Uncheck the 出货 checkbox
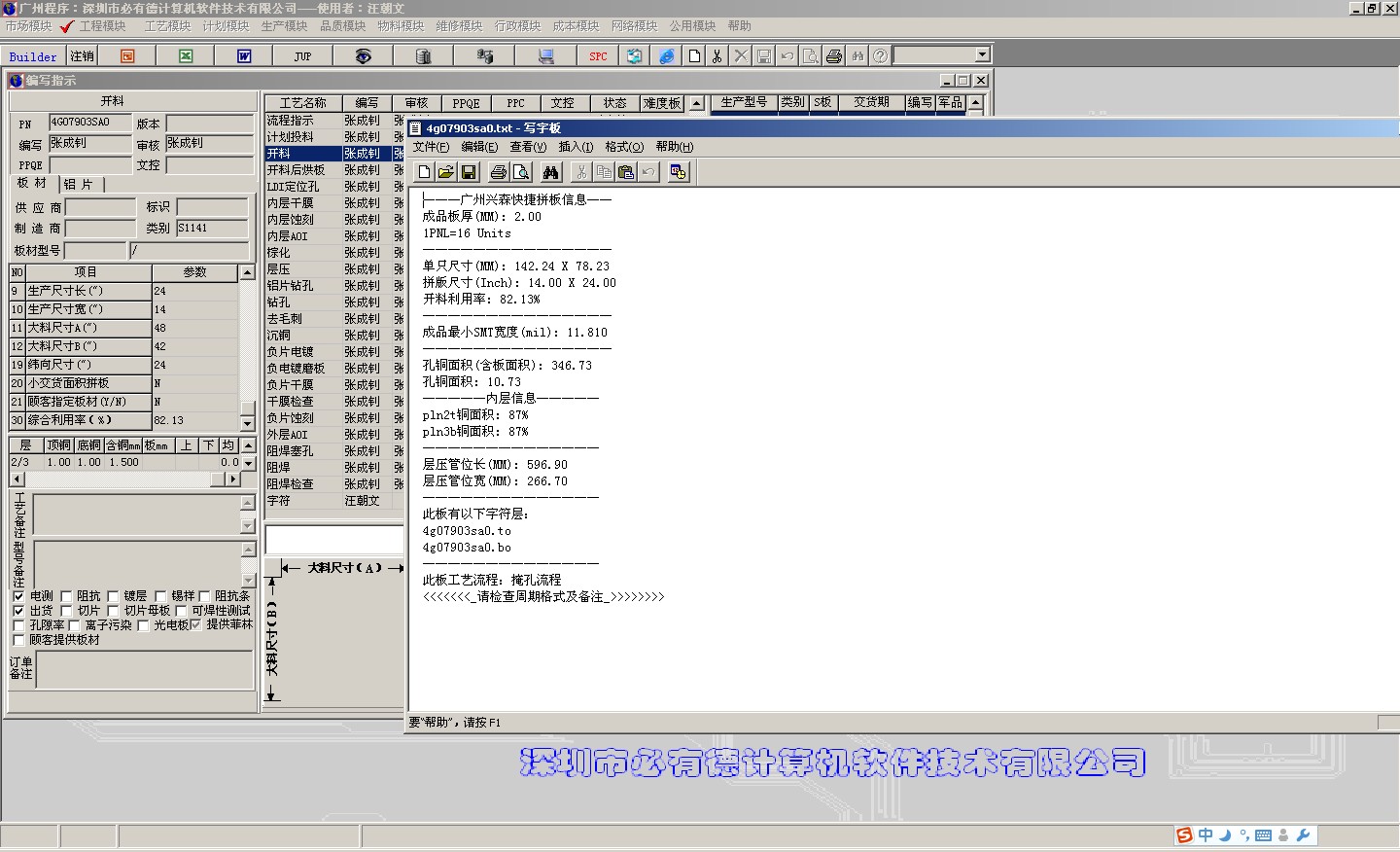 click(x=18, y=611)
